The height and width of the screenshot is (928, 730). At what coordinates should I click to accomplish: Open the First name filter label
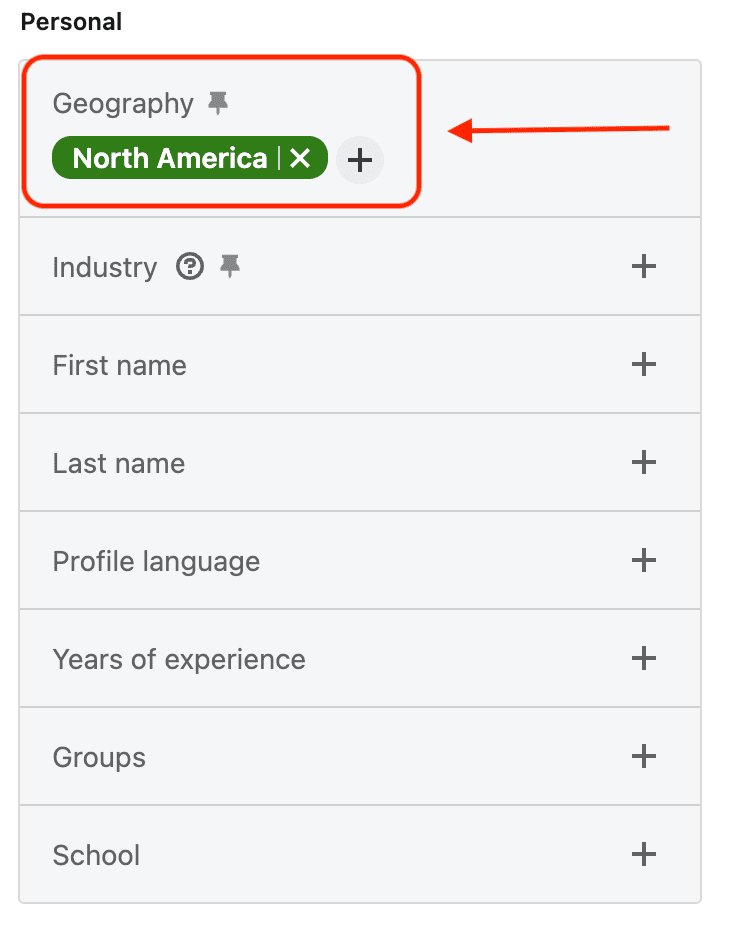coord(119,366)
